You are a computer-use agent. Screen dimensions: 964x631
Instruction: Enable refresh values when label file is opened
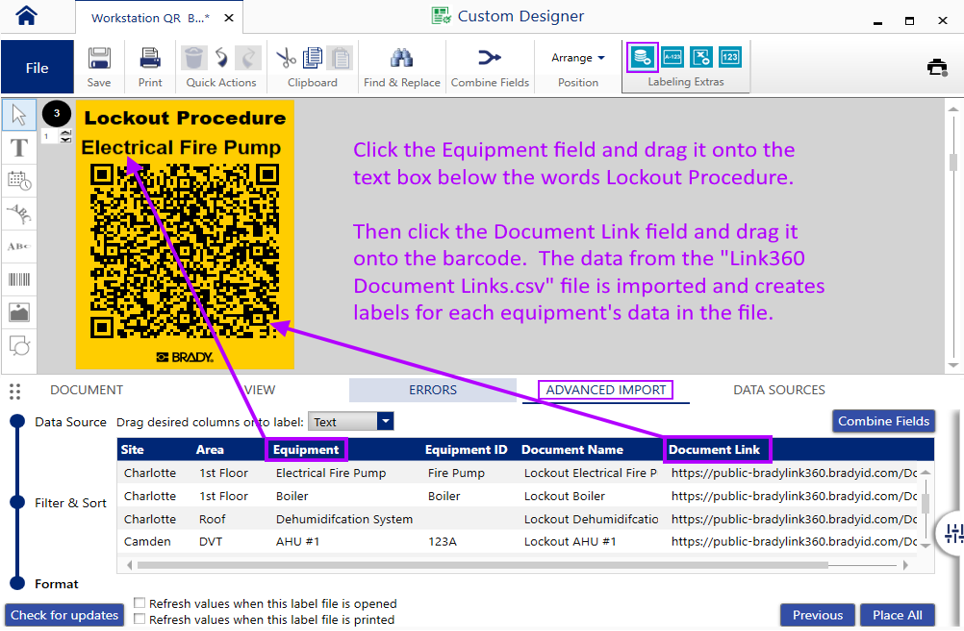tap(139, 603)
